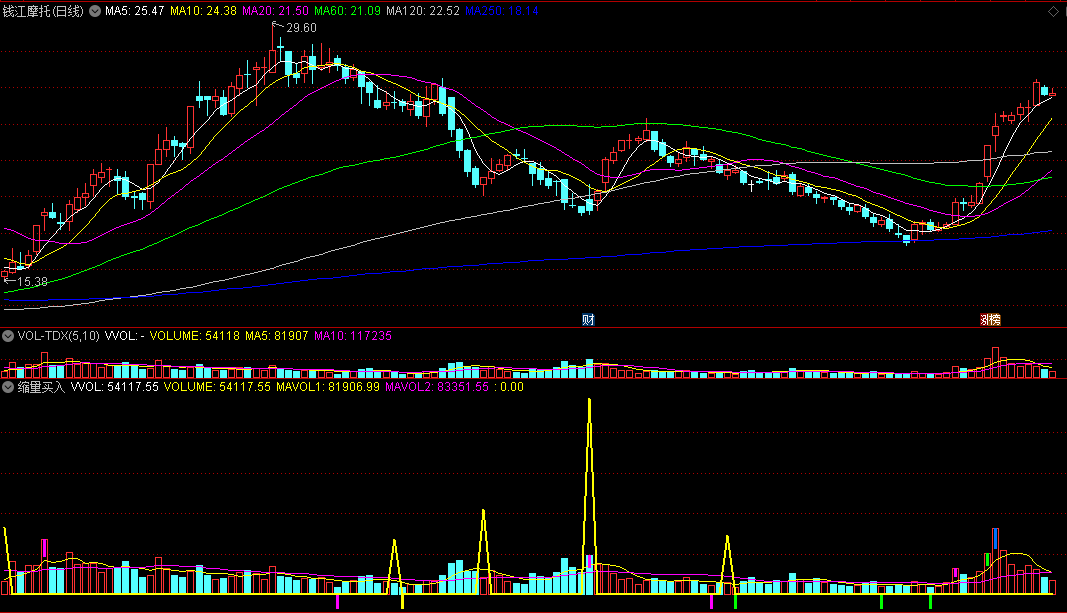
Task: Click the 钱江摩托(日线) chart title
Action: click(x=44, y=11)
